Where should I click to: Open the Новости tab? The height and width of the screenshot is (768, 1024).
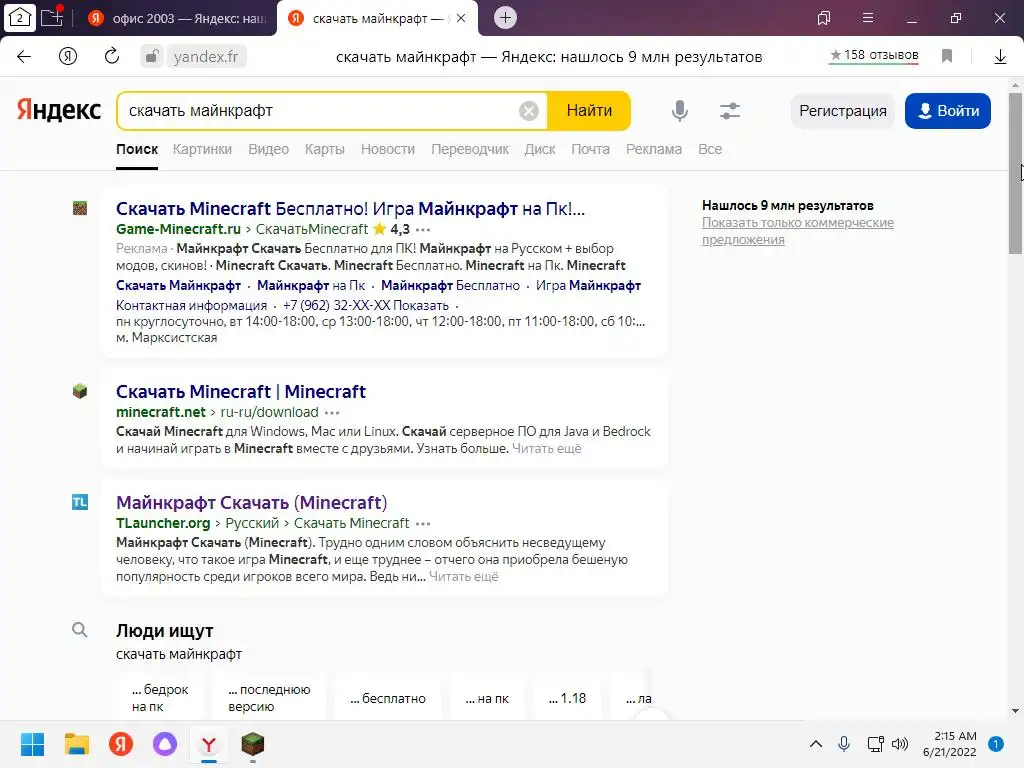click(x=388, y=150)
